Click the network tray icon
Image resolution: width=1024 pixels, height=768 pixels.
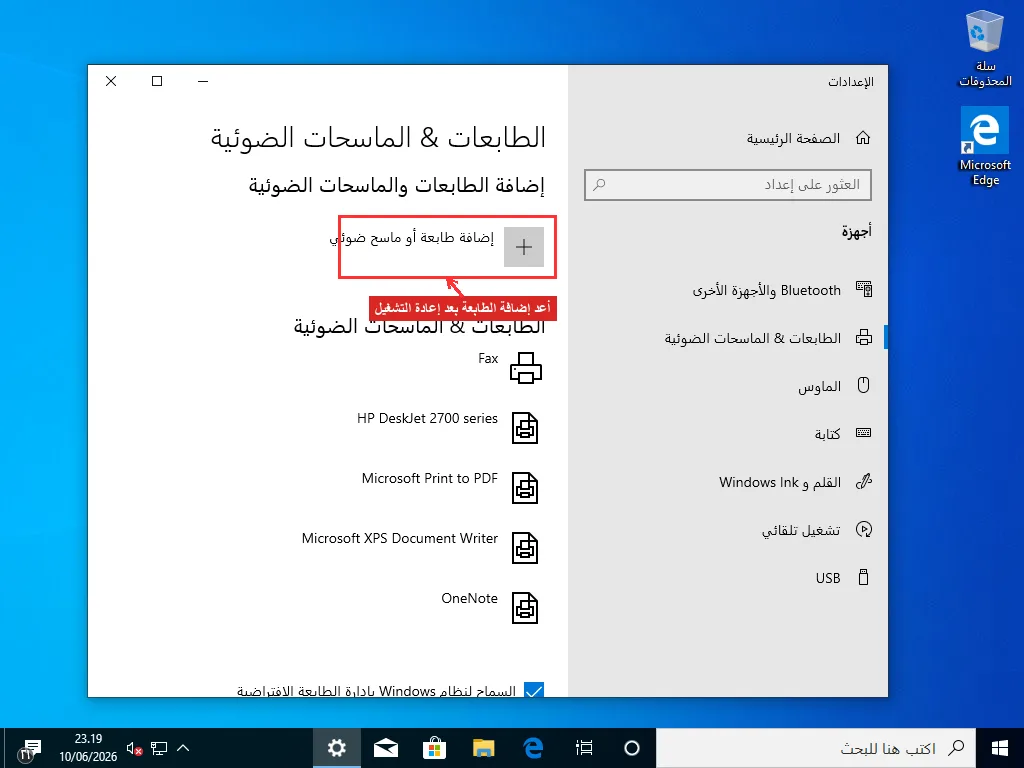coord(159,748)
